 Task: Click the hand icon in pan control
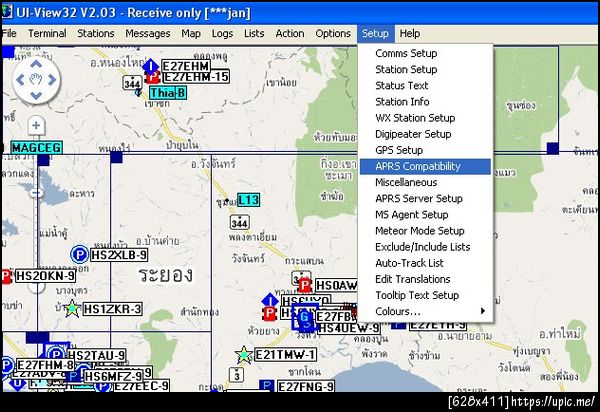pos(36,80)
